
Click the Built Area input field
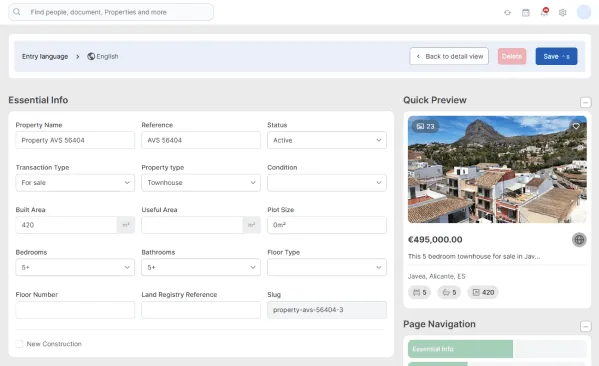(66, 225)
